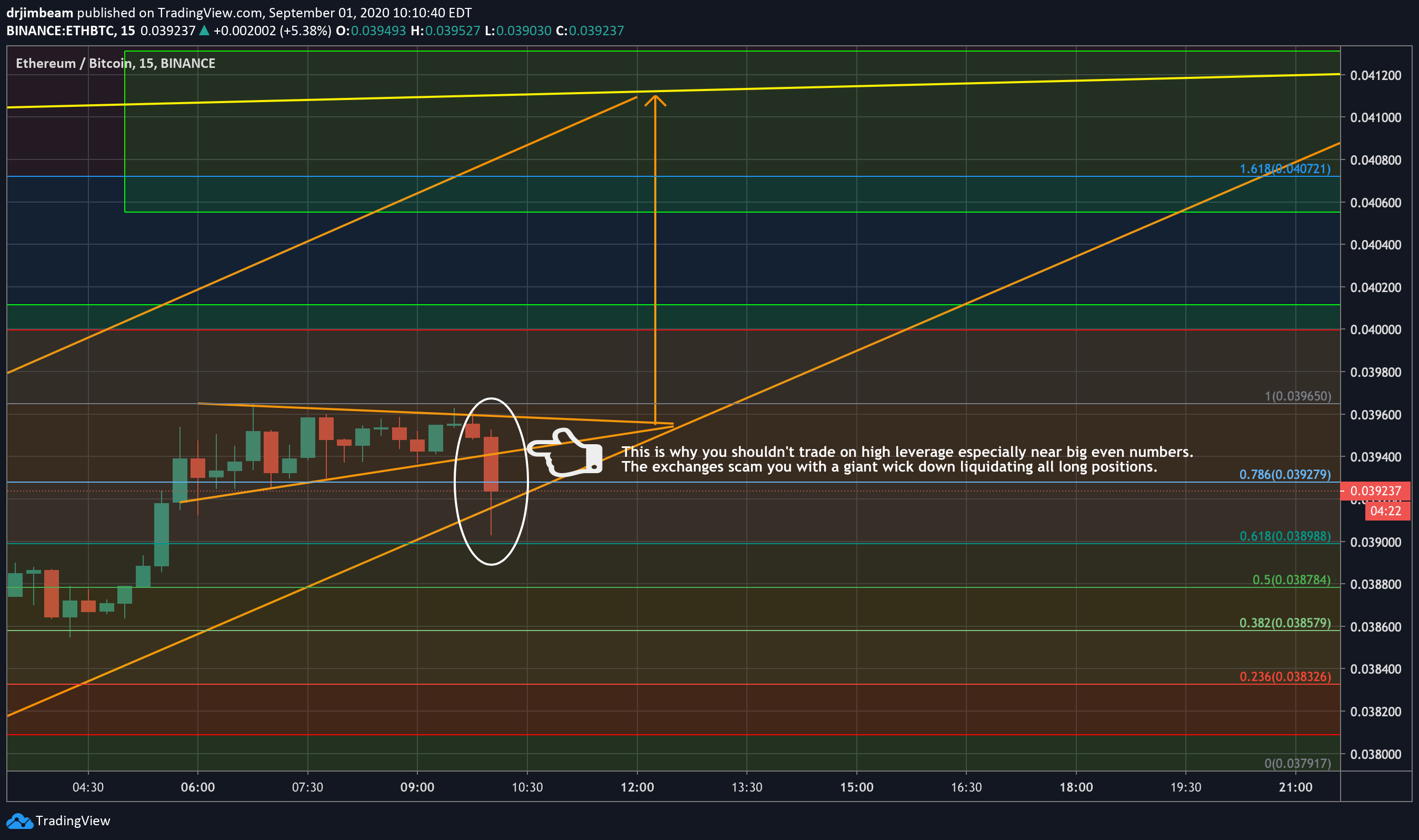Click the 12:00 time axis label
Viewport: 1419px width, 840px height.
tap(637, 787)
